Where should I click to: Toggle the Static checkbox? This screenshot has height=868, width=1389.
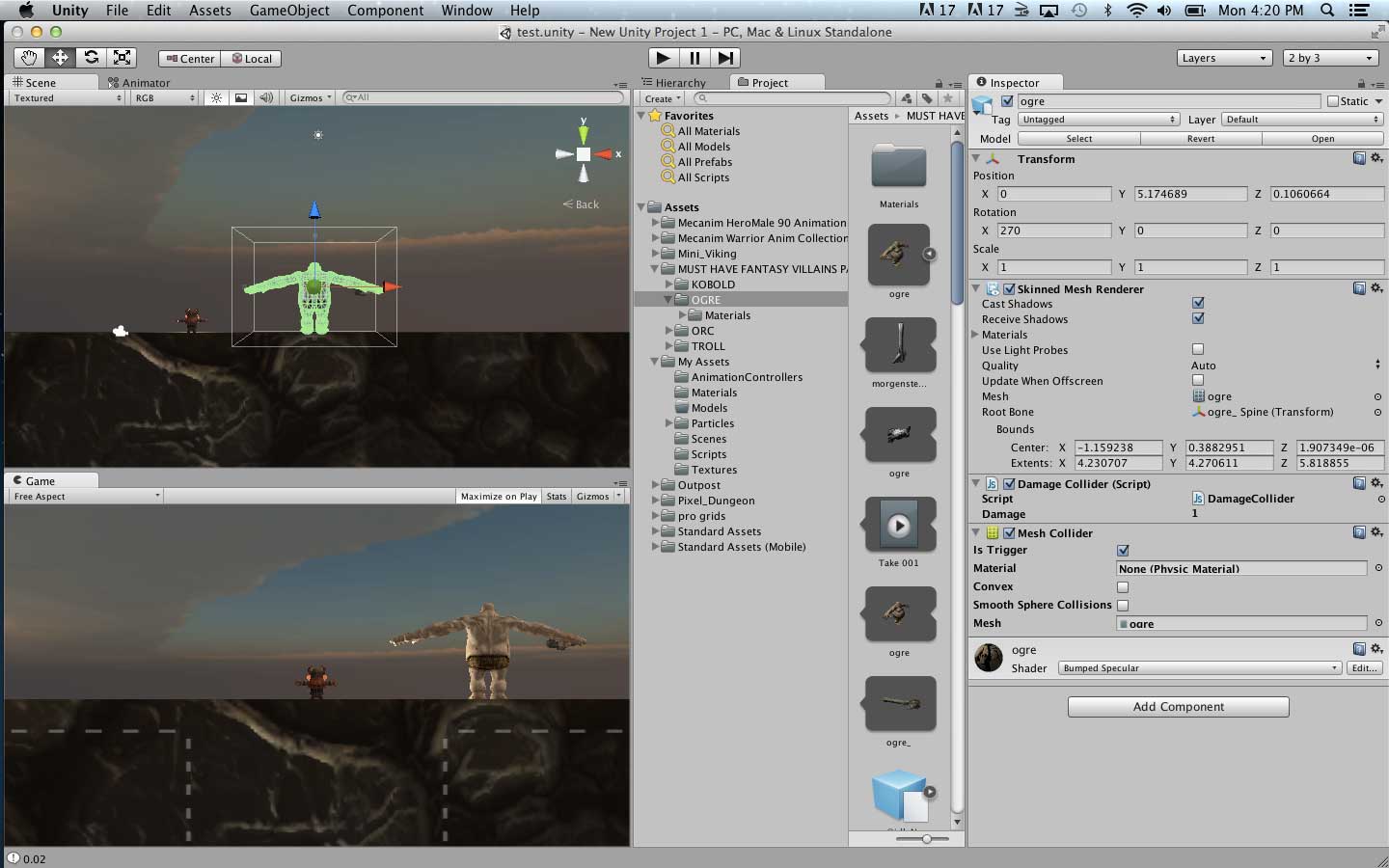pos(1333,101)
